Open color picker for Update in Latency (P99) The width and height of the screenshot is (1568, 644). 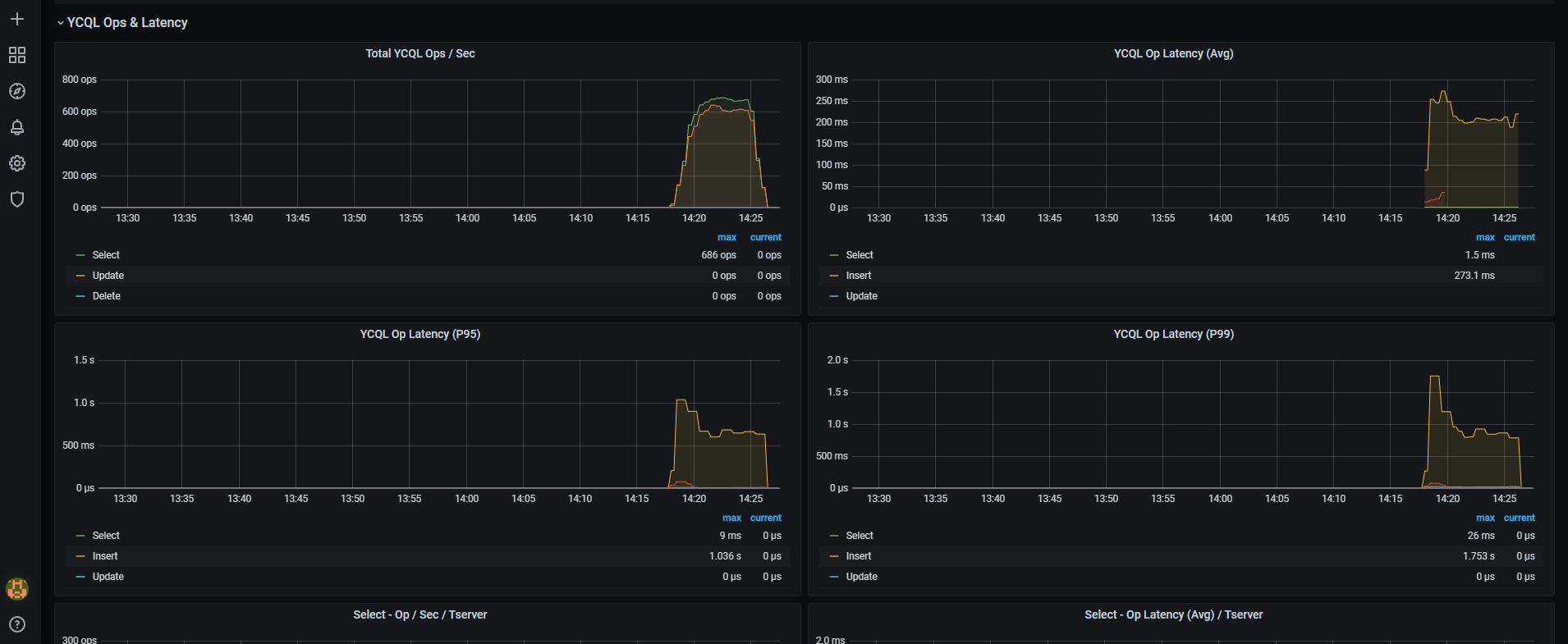point(834,577)
